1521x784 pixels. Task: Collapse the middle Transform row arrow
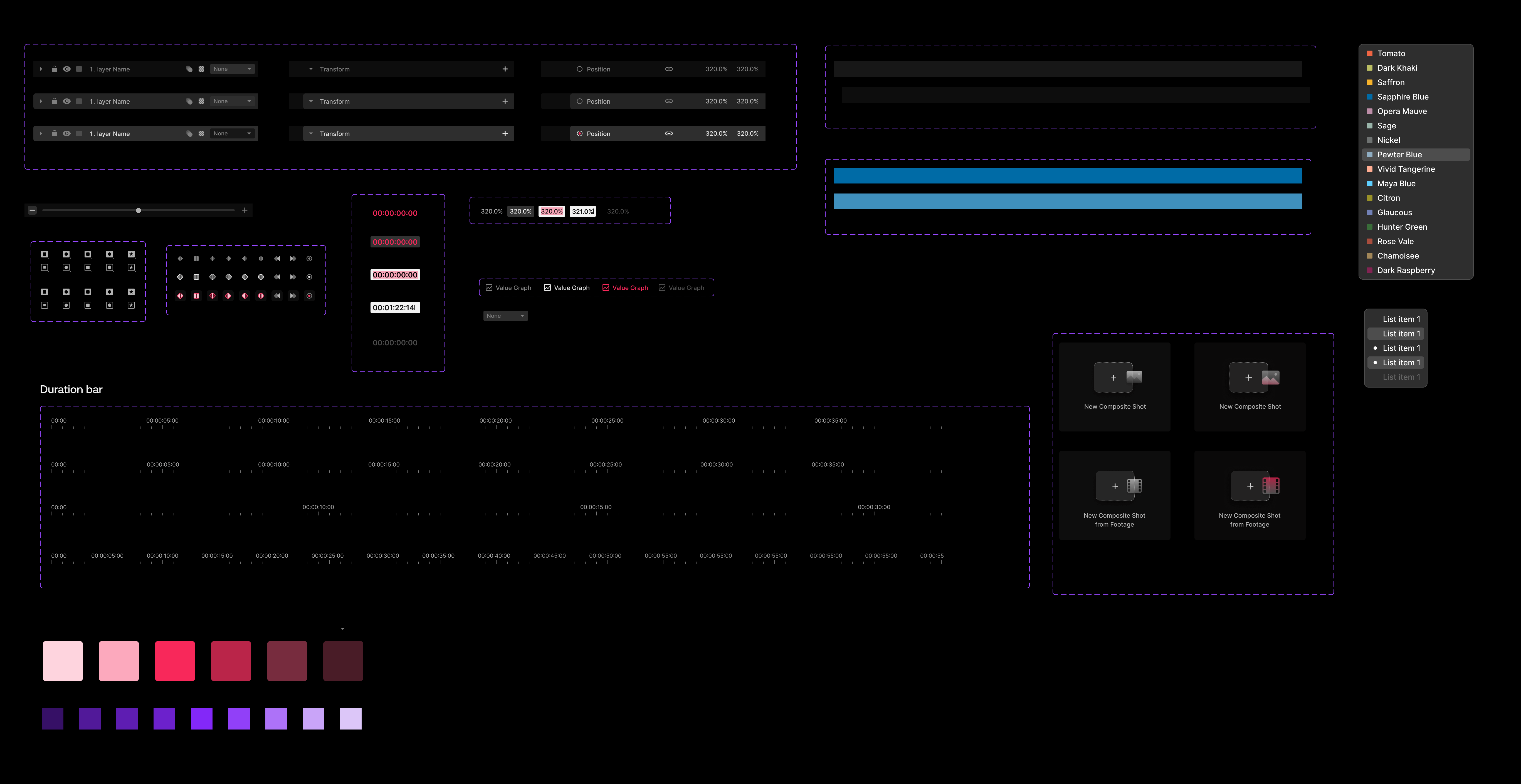coord(311,101)
